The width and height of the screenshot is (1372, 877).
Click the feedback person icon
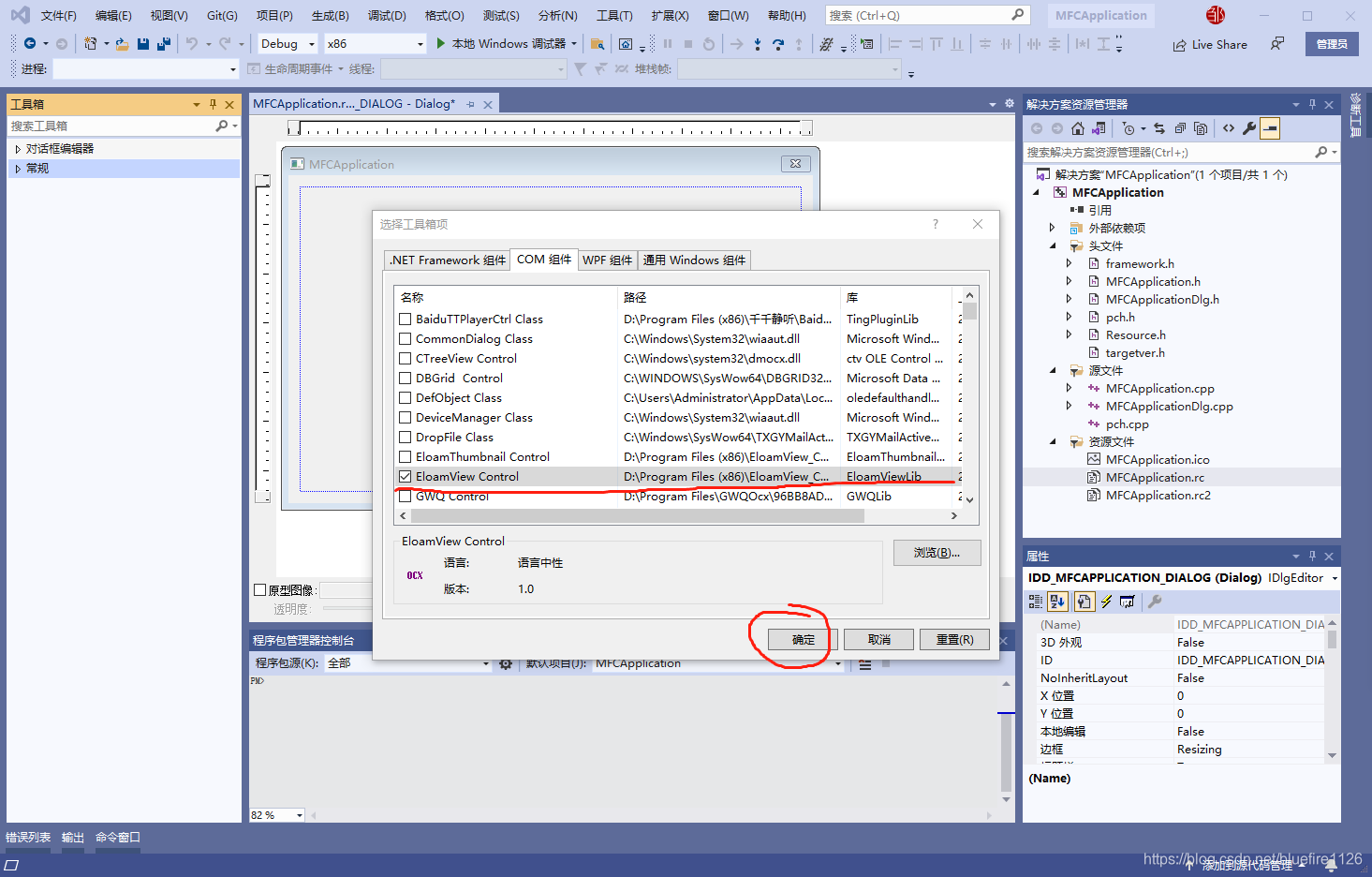pos(1277,44)
